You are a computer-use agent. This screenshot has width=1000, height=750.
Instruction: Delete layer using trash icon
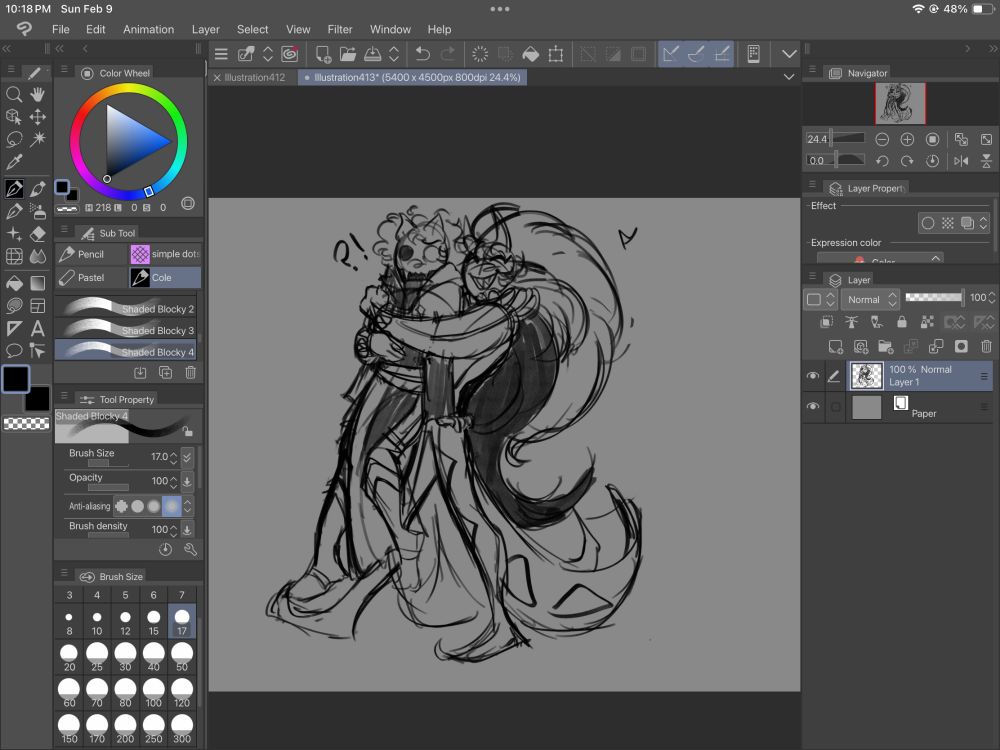click(986, 346)
